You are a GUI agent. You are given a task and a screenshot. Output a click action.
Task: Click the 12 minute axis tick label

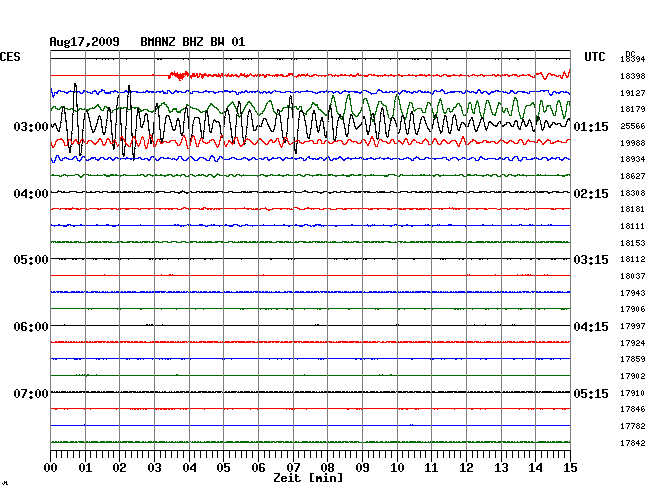click(x=466, y=468)
